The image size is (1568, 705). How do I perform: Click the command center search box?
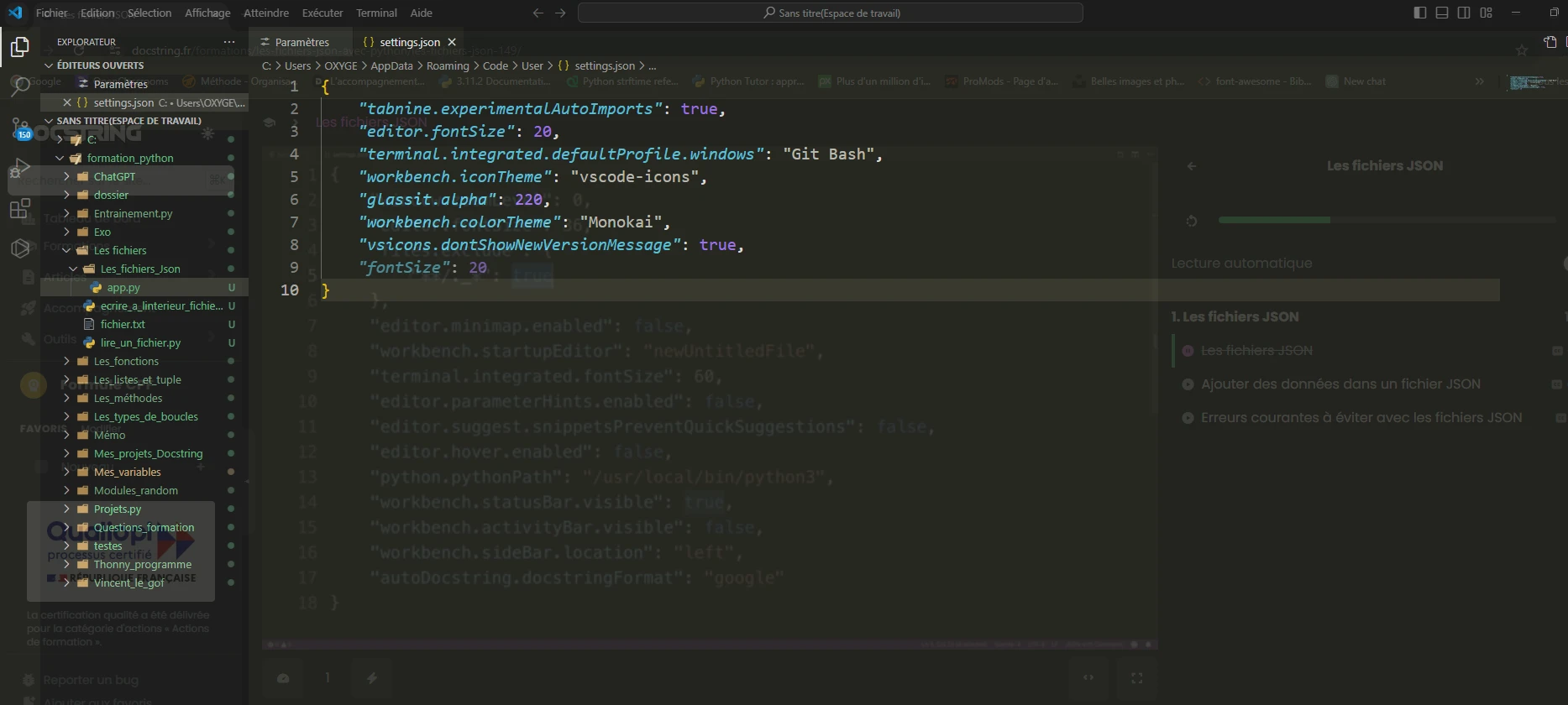[830, 13]
